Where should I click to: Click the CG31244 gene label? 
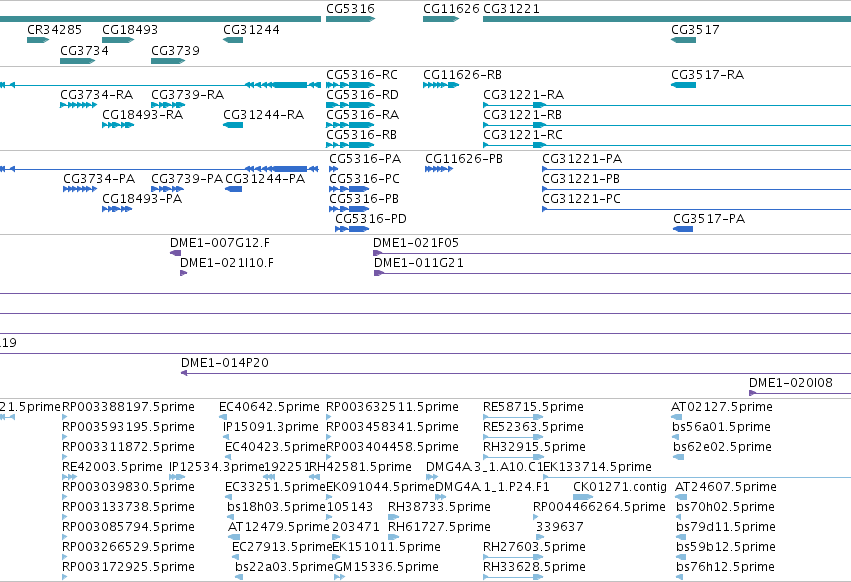pos(251,29)
